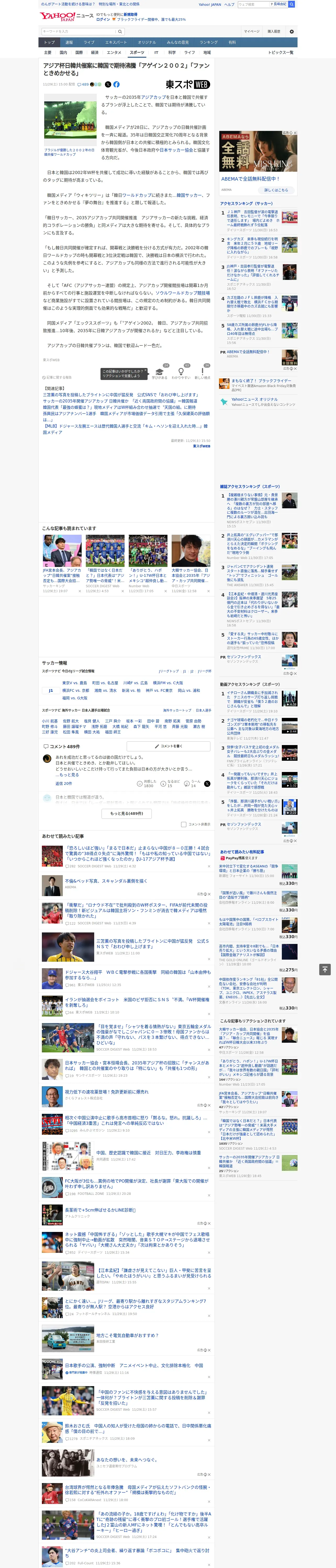Click the scroll-to-top arrow button
The image size is (336, 1568).
point(325,969)
